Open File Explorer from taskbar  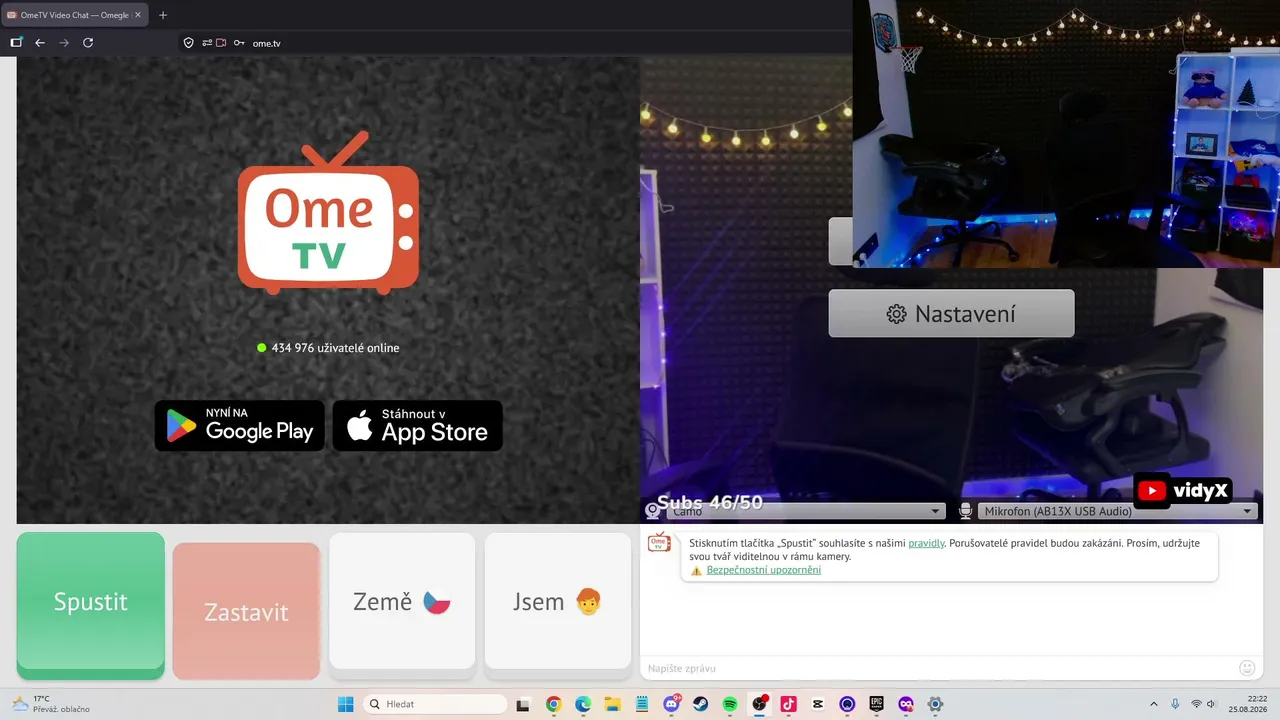(x=612, y=704)
